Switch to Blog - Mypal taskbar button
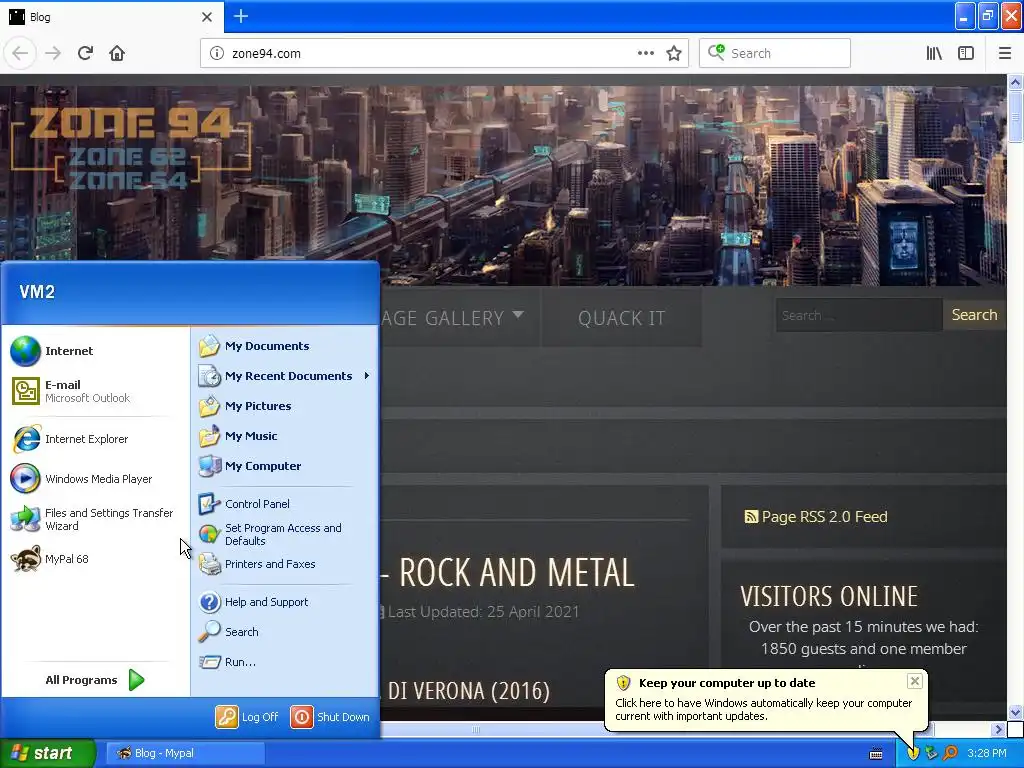This screenshot has width=1024, height=768. (185, 753)
